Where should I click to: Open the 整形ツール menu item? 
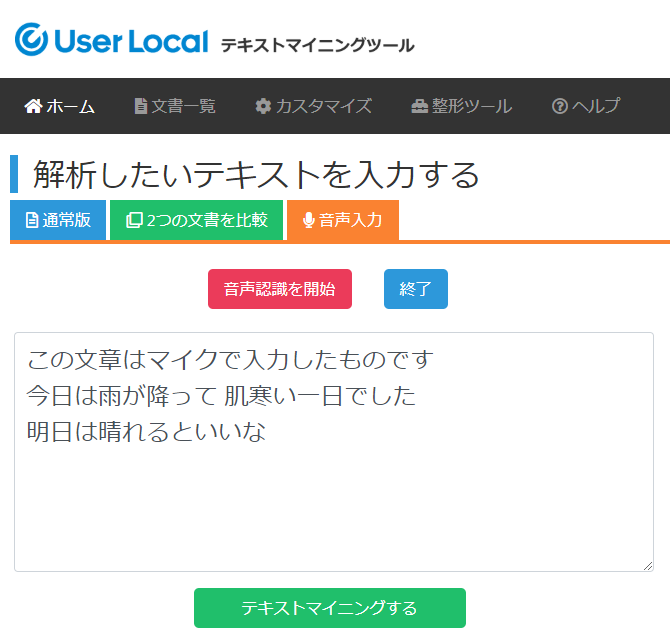pos(461,106)
